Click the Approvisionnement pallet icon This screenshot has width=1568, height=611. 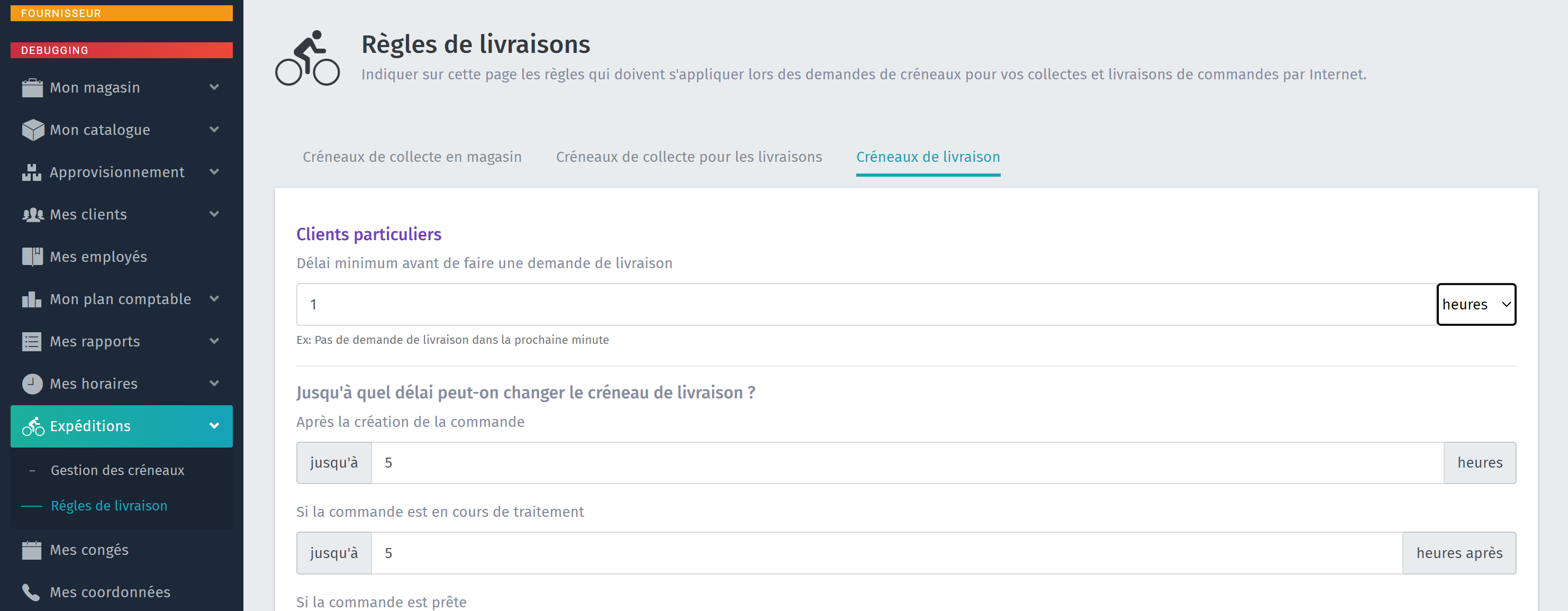pyautogui.click(x=32, y=172)
